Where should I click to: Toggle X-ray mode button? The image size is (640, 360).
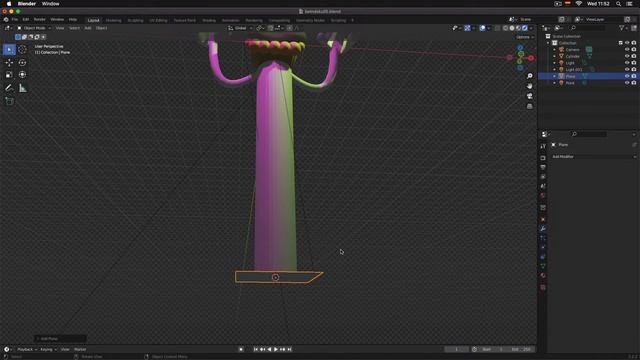click(x=497, y=28)
